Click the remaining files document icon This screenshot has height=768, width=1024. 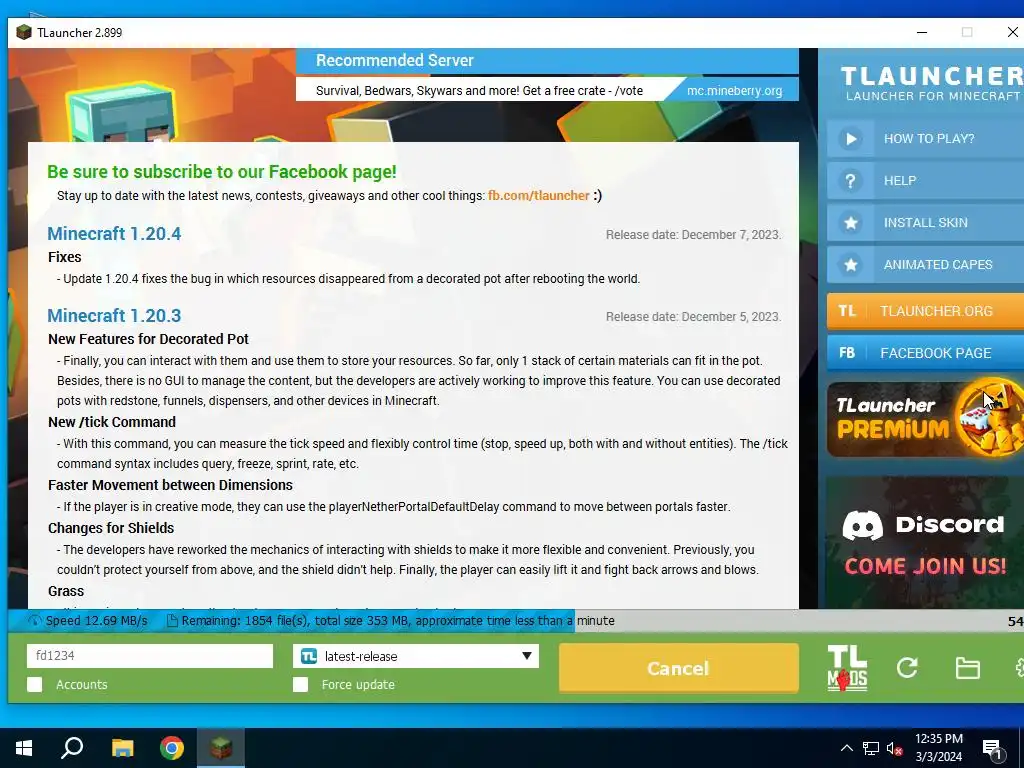pos(172,620)
